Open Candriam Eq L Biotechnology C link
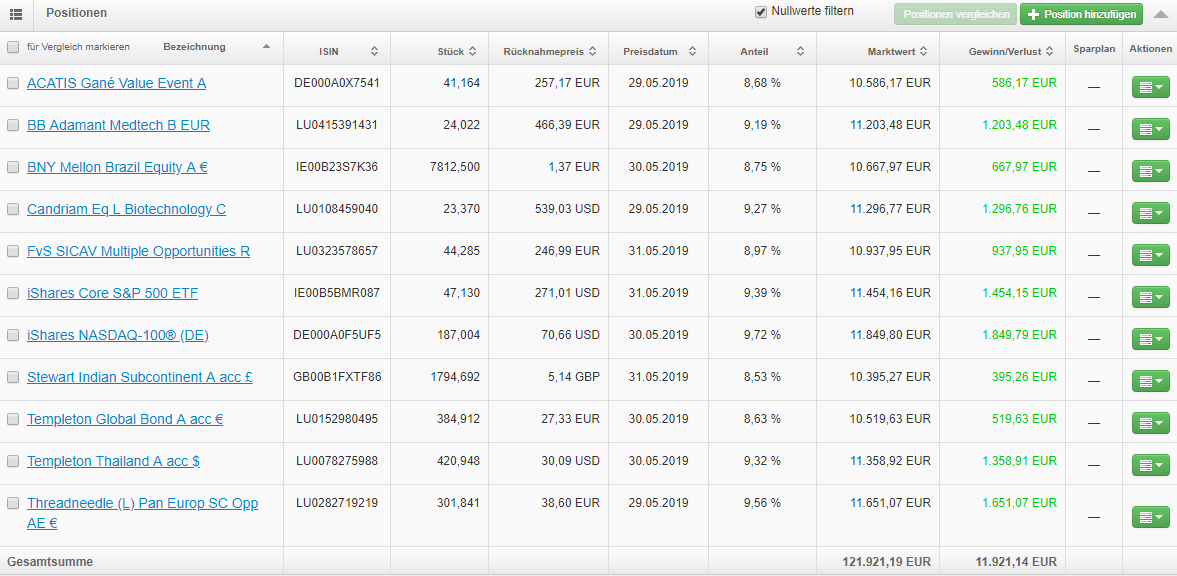The image size is (1177, 576). coord(126,210)
